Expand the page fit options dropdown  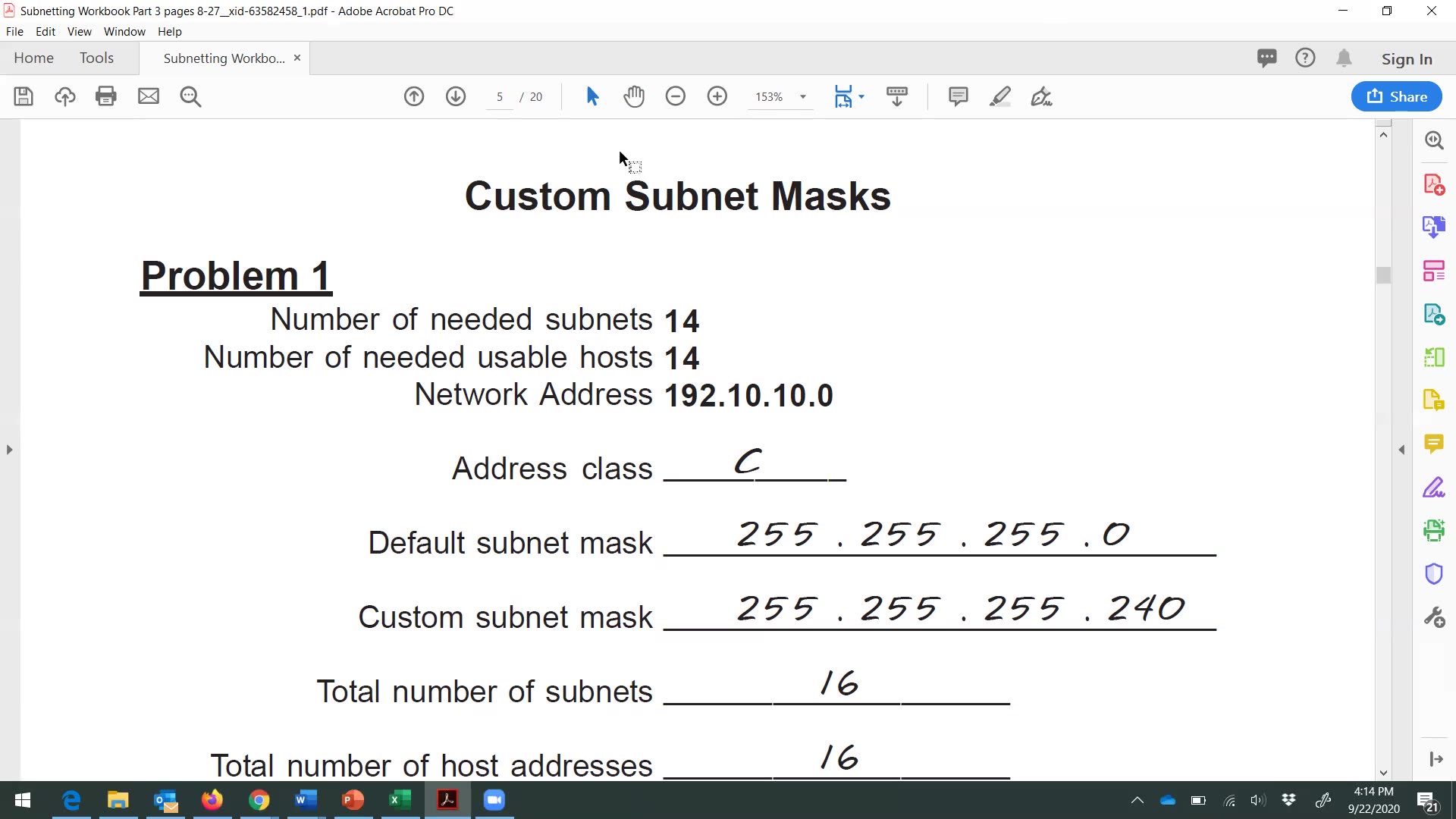tap(861, 96)
